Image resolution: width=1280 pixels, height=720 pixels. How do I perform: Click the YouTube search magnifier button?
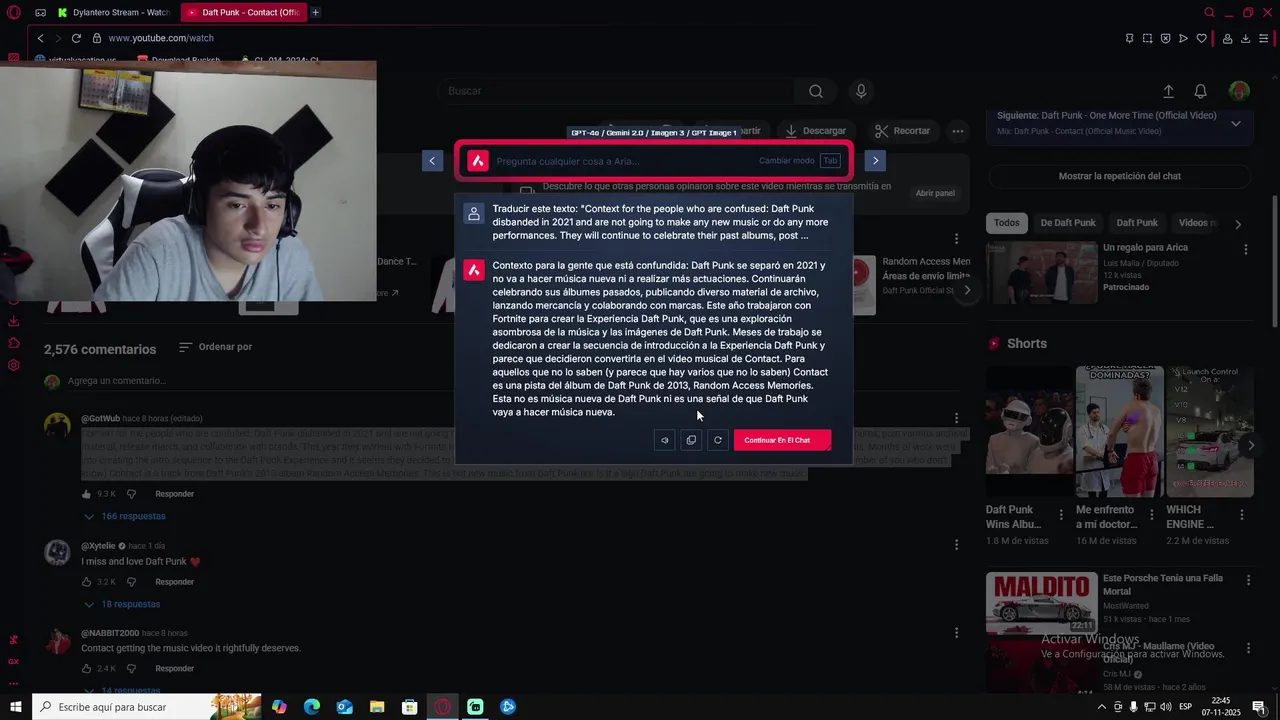[816, 91]
